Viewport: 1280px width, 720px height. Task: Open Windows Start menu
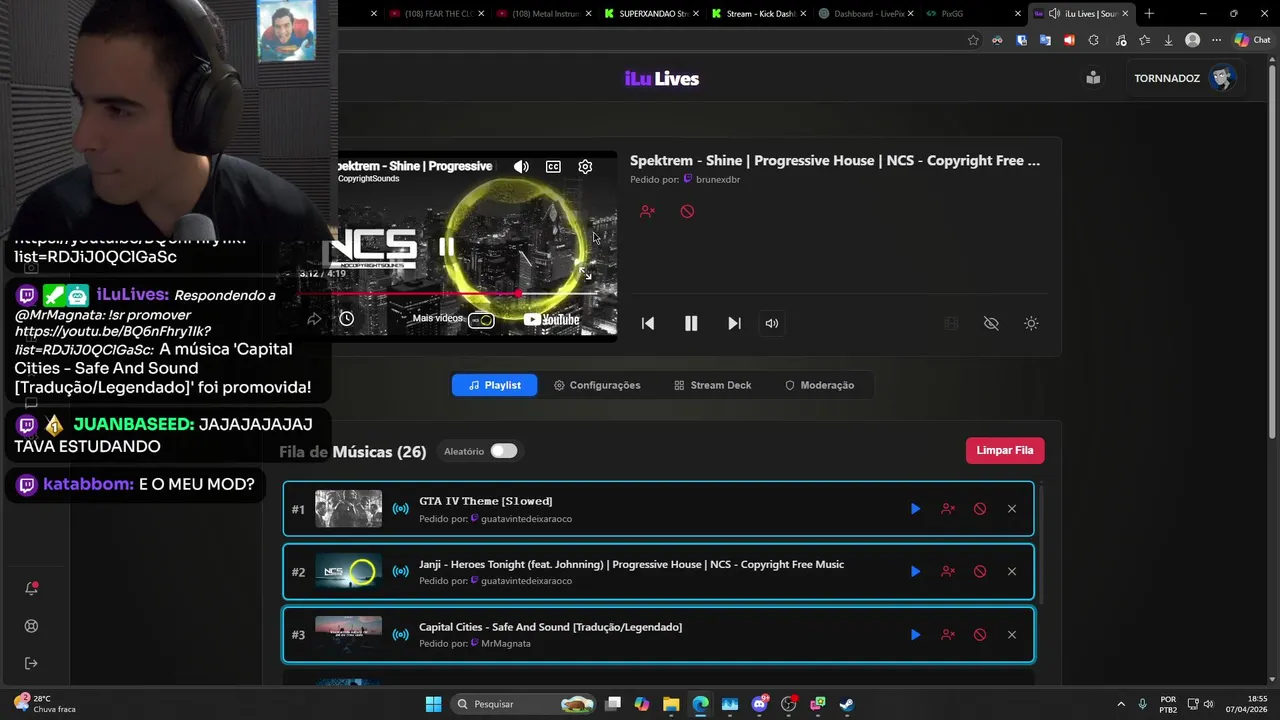(x=433, y=704)
